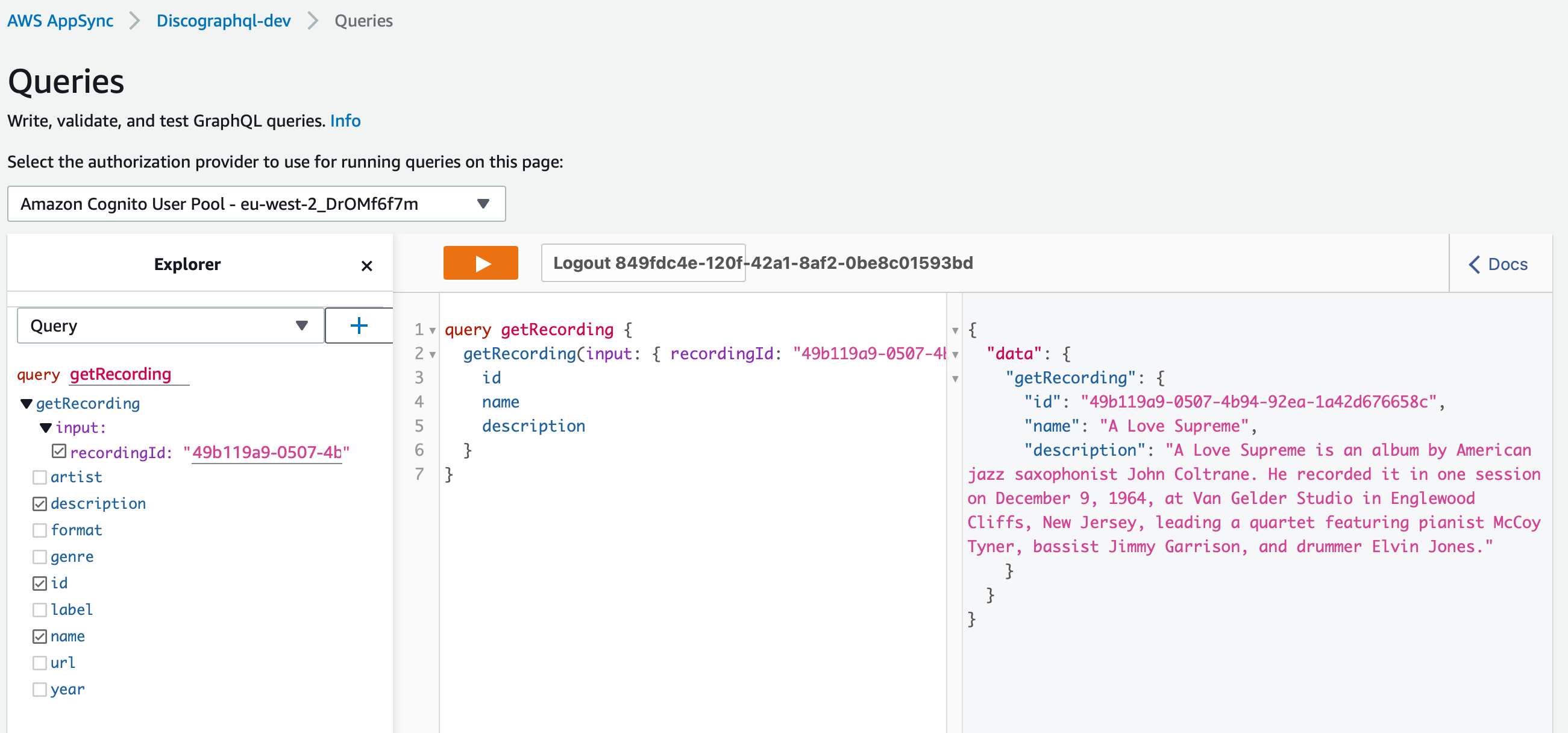Uncheck the description field checkbox
This screenshot has height=733, width=1568.
40,504
